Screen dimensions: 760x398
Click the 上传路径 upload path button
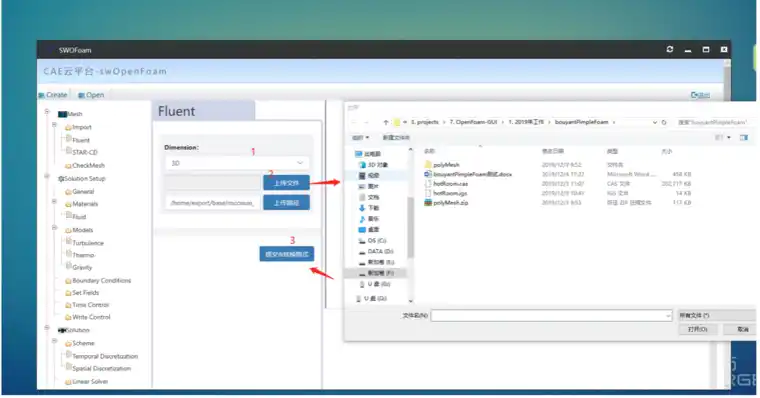click(x=286, y=203)
